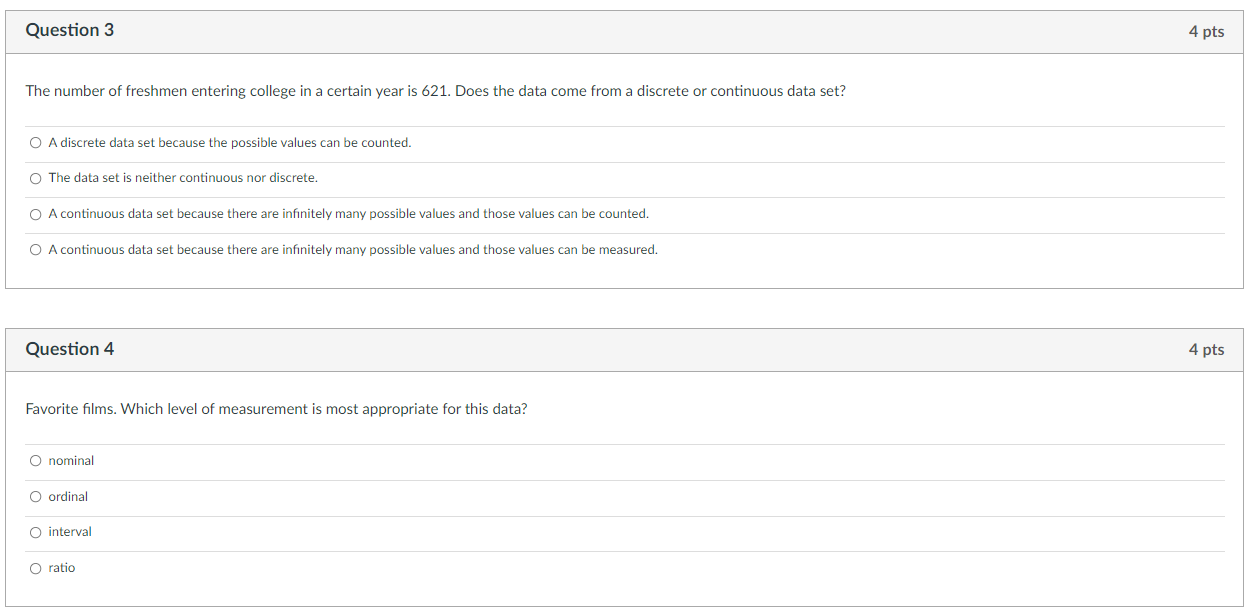Click the 'Favorite films' question text
Screen dimensions: 1260x616
pos(276,409)
